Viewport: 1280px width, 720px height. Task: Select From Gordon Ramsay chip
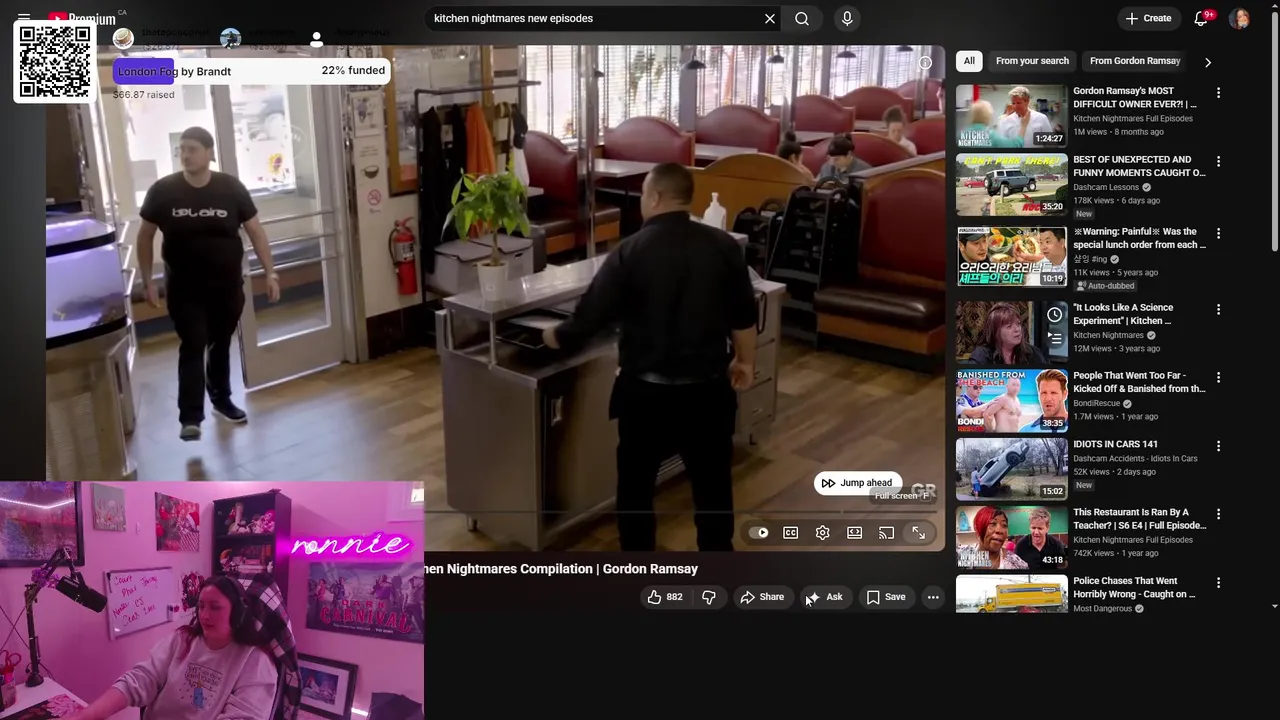pos(1135,61)
